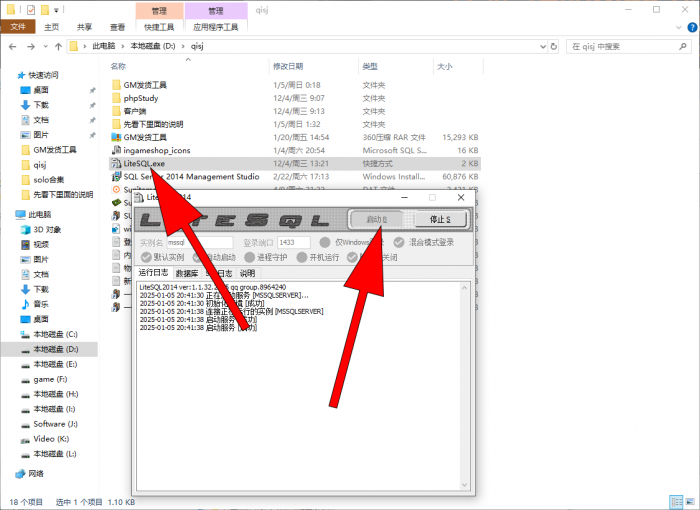Switch to the 数据库 tab in LiteSQL
Viewport: 700px width, 510px height.
pos(187,273)
